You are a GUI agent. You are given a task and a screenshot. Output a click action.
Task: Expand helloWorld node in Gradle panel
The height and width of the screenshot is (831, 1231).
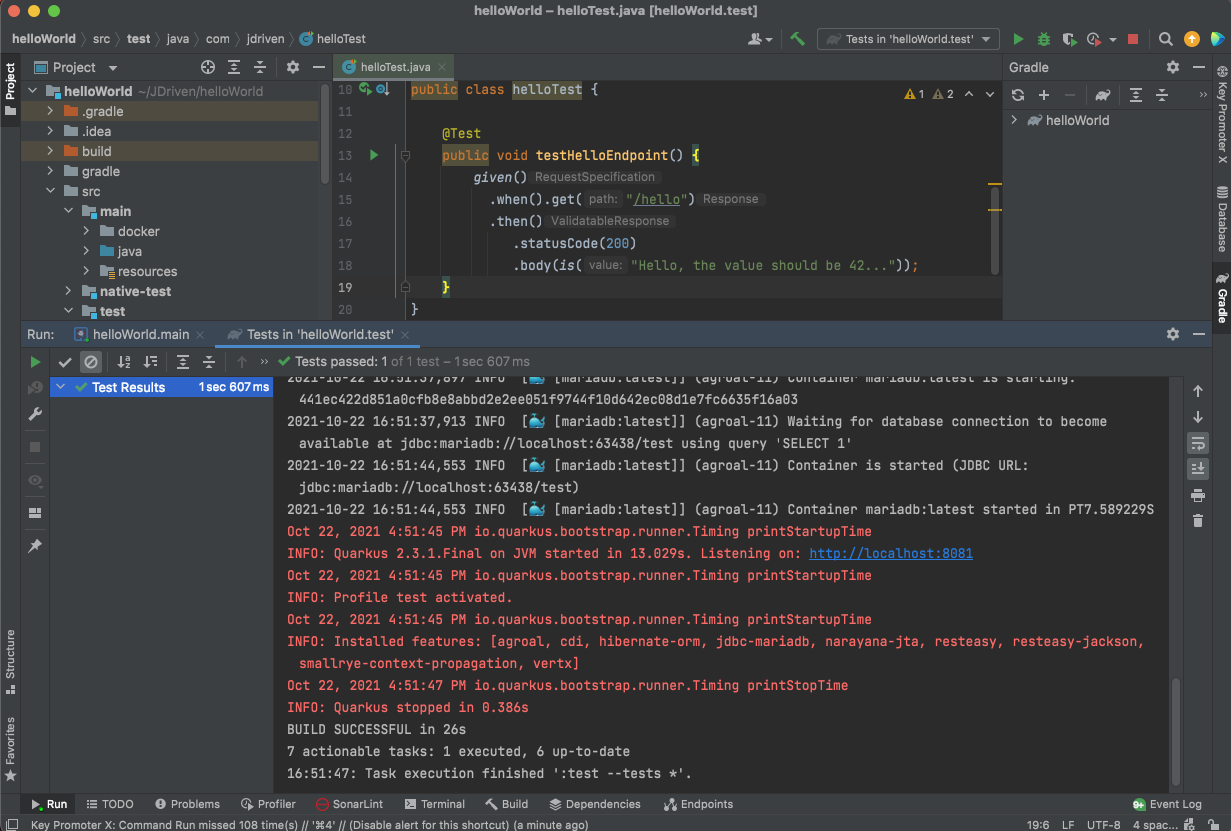(1014, 120)
